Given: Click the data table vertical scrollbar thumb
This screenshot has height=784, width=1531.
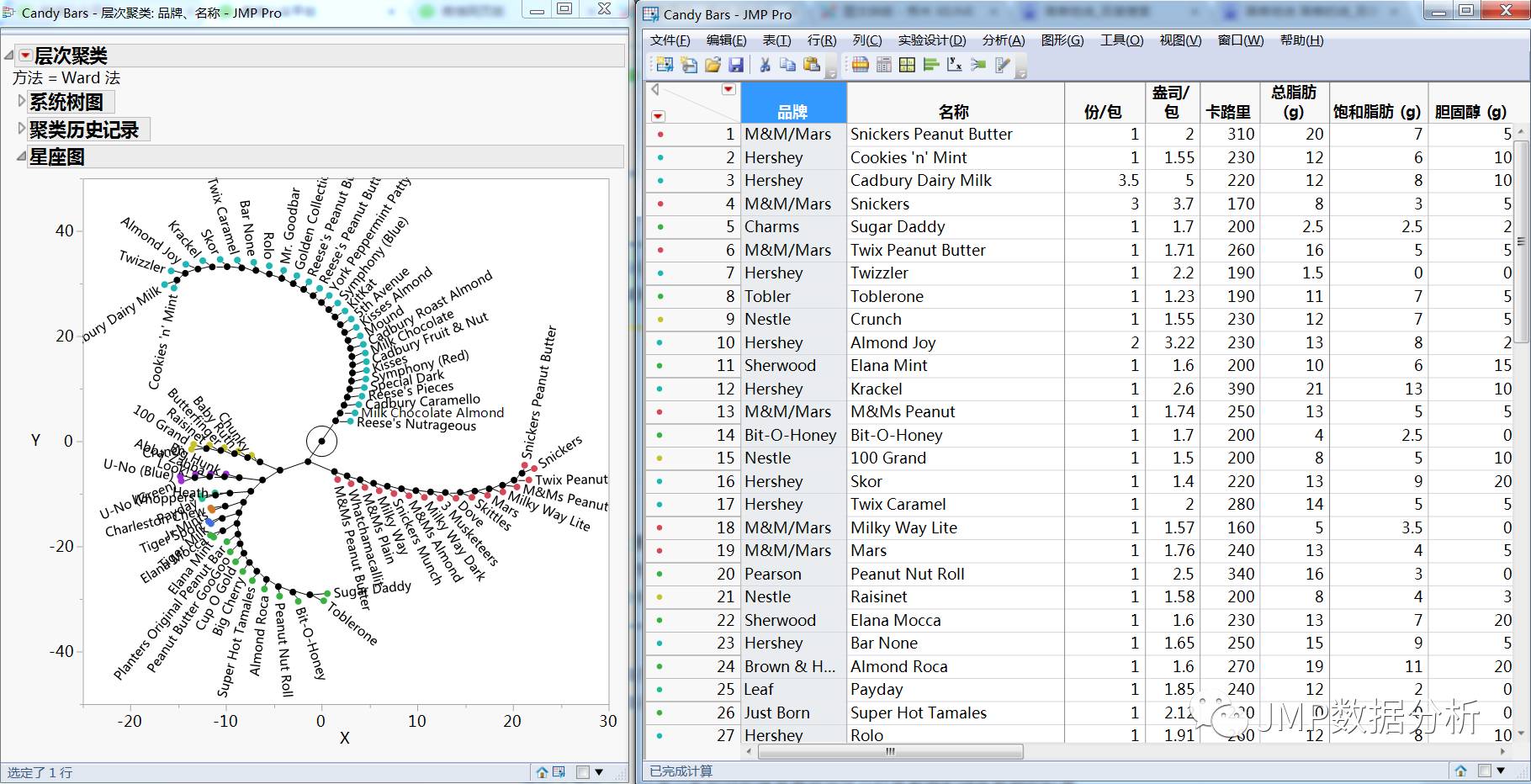Looking at the screenshot, I should tap(1520, 241).
